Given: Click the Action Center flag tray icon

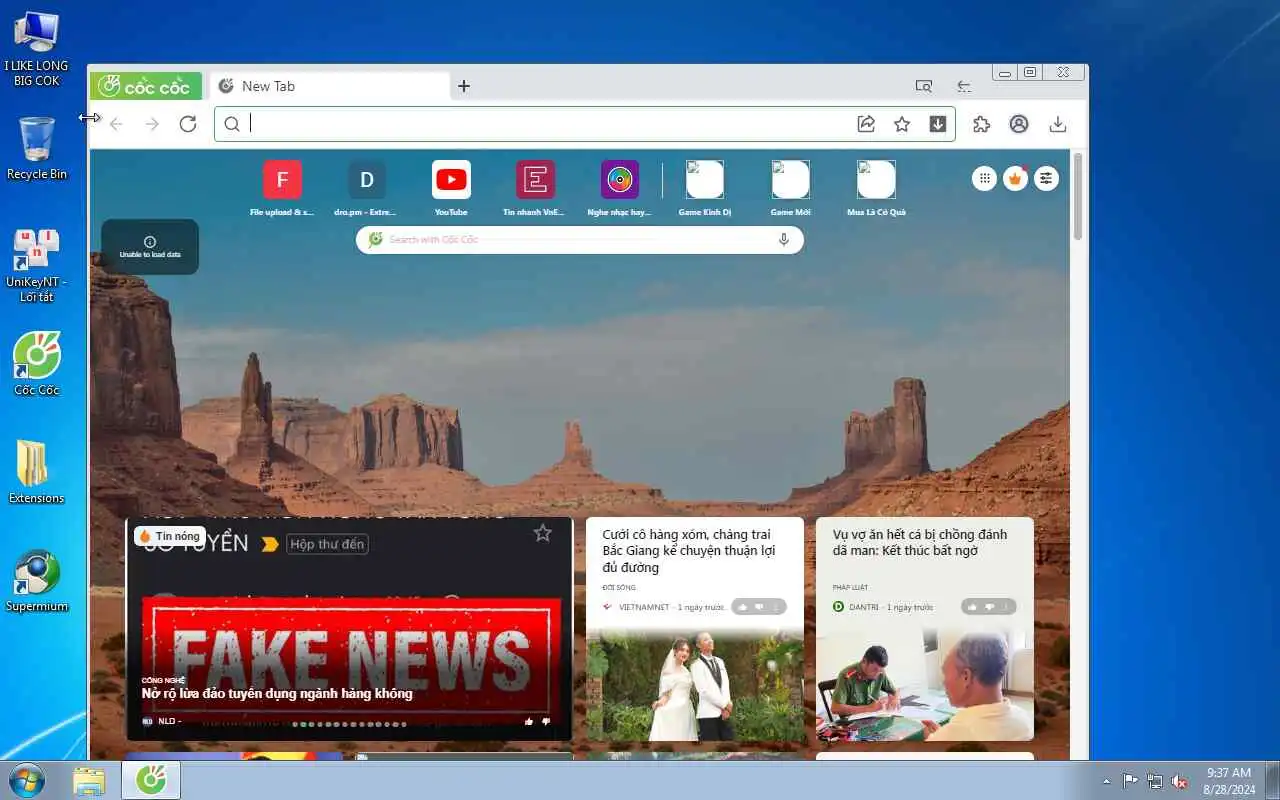Looking at the screenshot, I should [1131, 781].
